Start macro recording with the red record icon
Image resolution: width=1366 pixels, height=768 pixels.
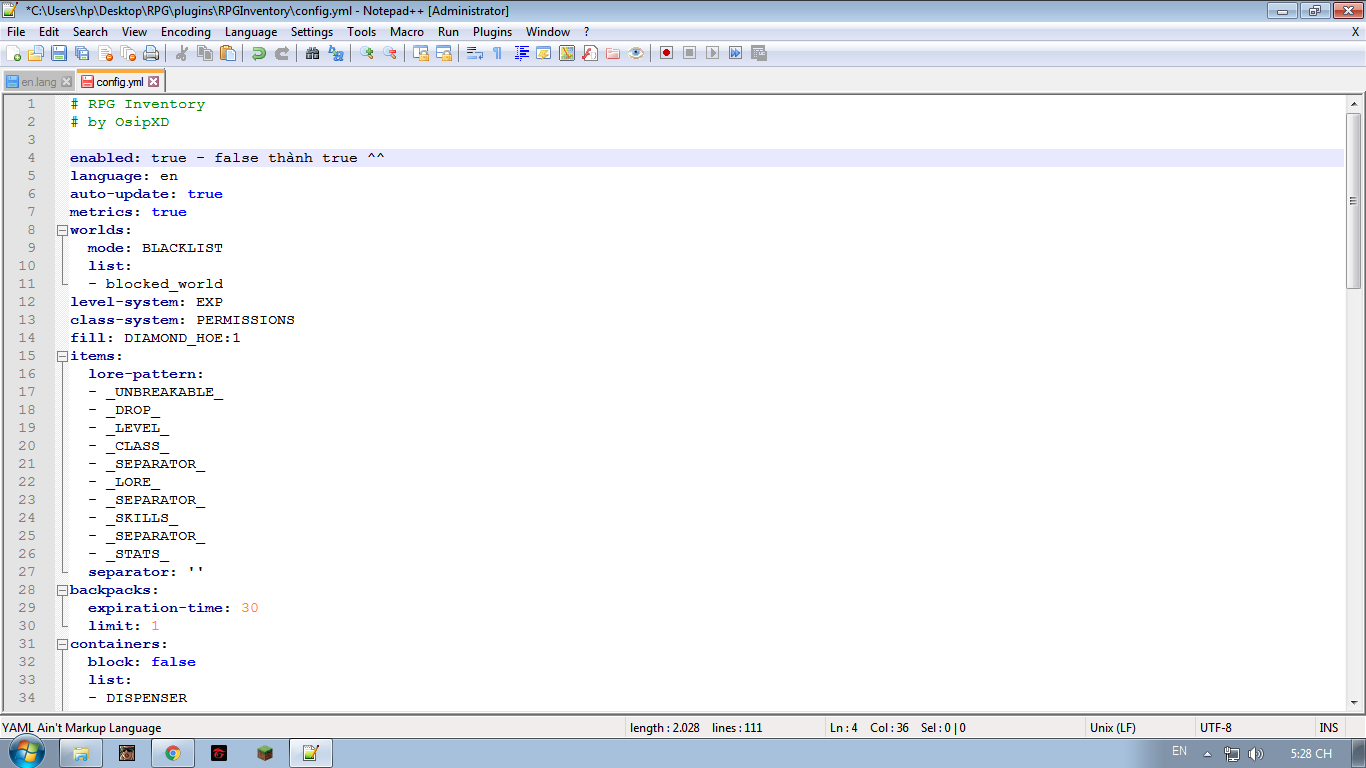click(x=666, y=53)
